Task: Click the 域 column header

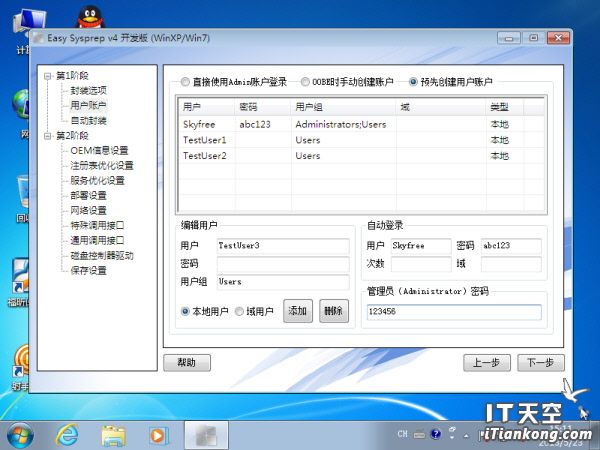Action: (x=441, y=107)
